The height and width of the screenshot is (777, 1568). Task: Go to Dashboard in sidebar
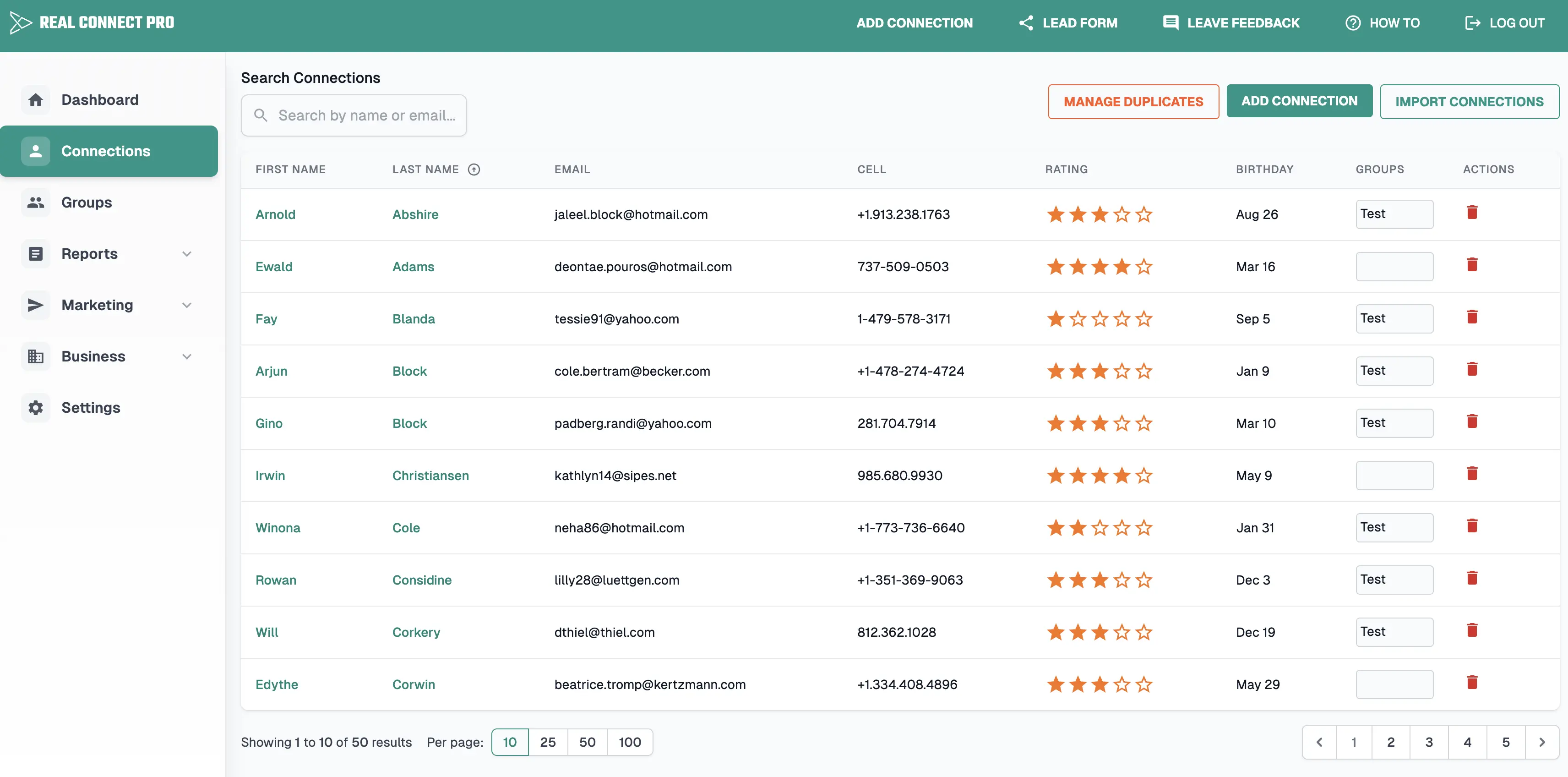point(100,100)
